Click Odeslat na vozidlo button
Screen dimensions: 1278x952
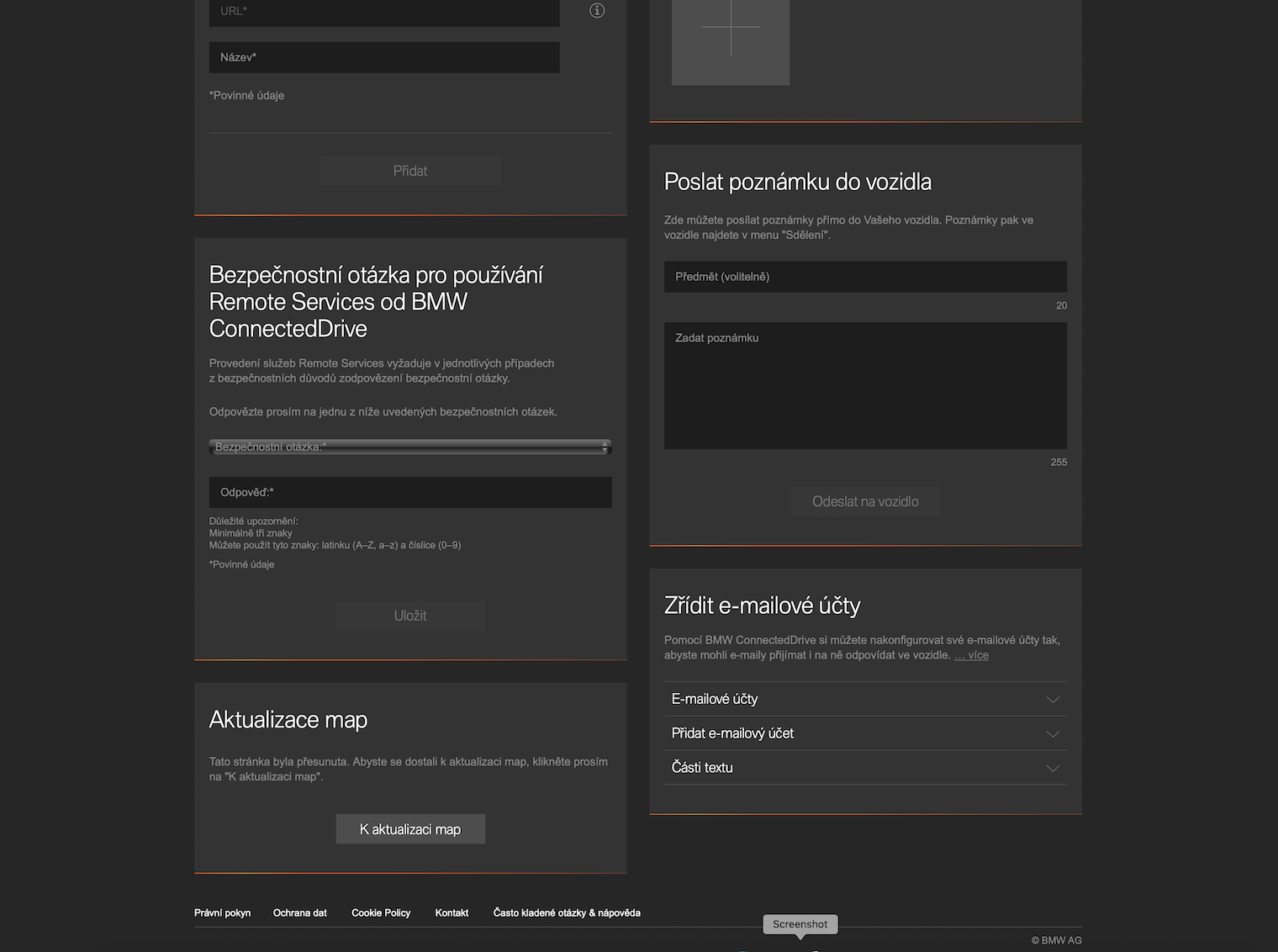click(865, 501)
